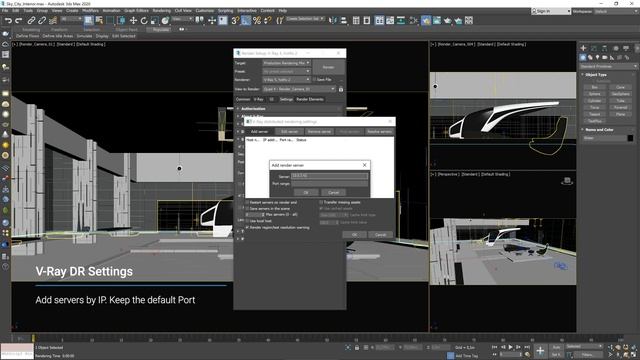Toggle the 3D Snaps icon

pyautogui.click(x=235, y=20)
